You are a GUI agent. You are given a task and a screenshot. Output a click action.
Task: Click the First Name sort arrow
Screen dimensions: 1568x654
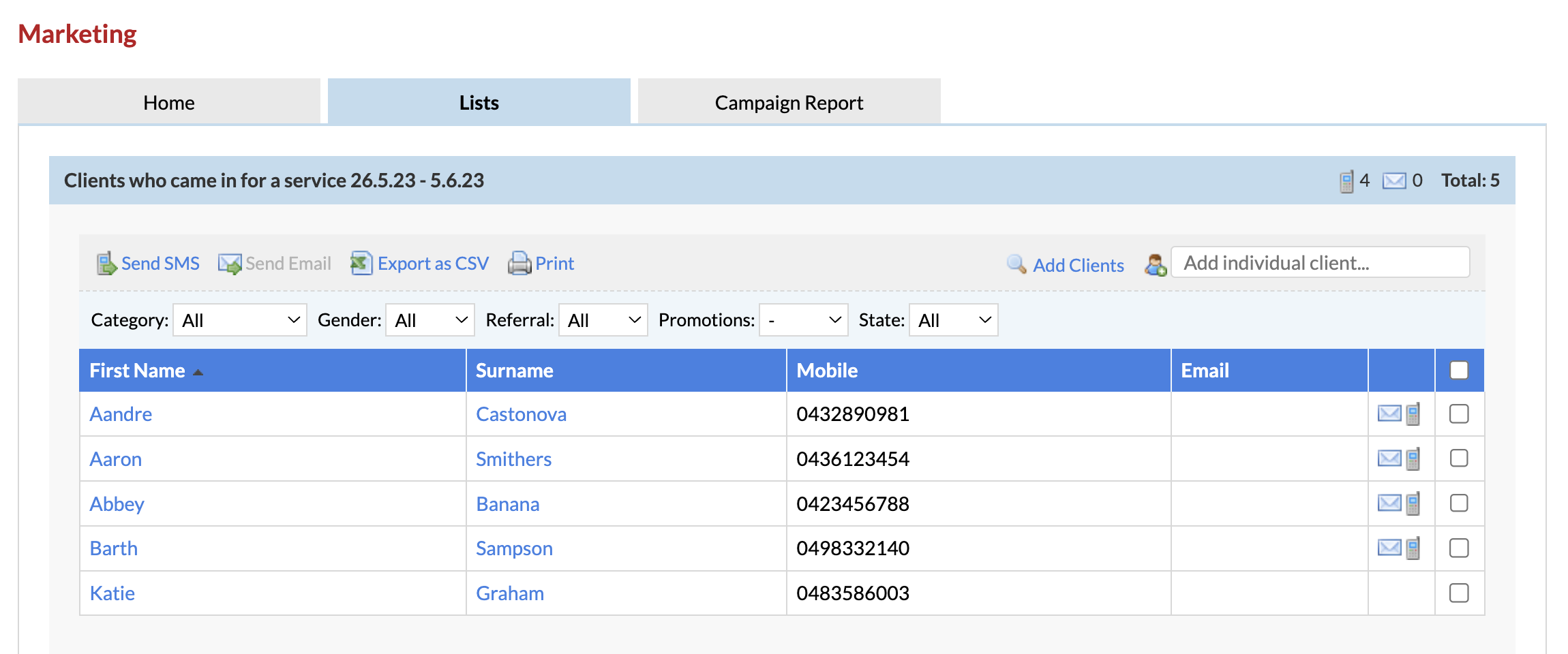point(198,372)
